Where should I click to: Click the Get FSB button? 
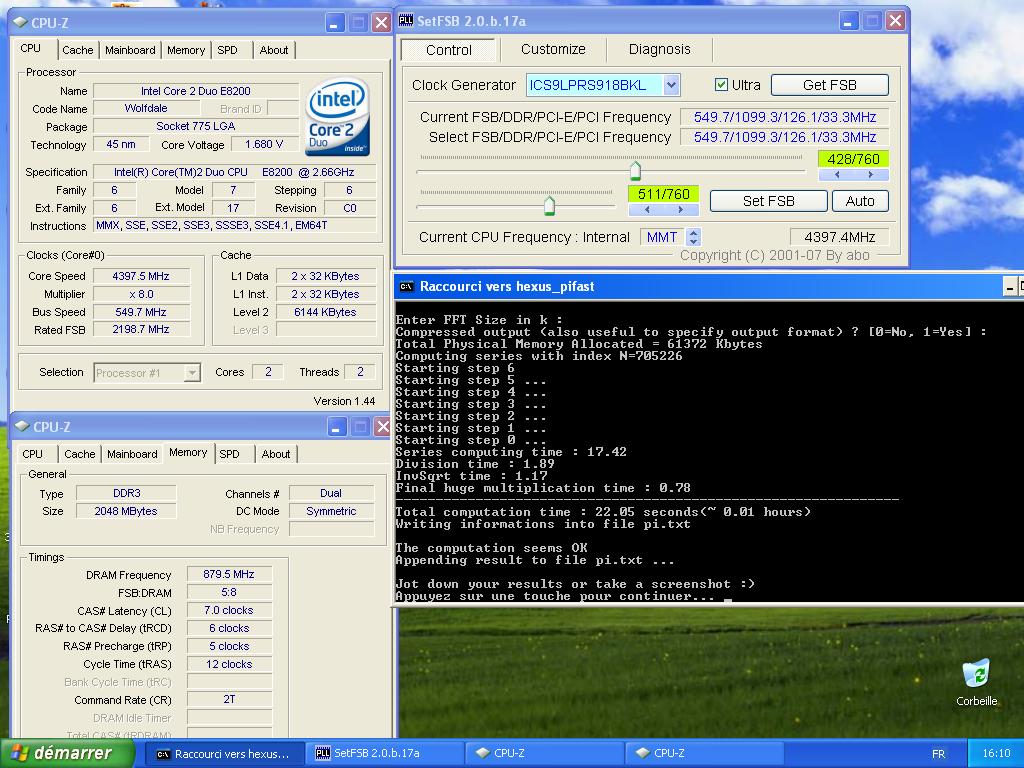tap(829, 85)
